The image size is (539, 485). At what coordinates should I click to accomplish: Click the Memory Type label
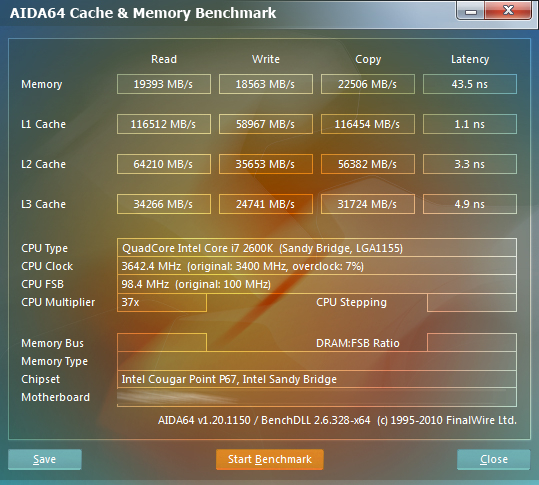click(54, 362)
